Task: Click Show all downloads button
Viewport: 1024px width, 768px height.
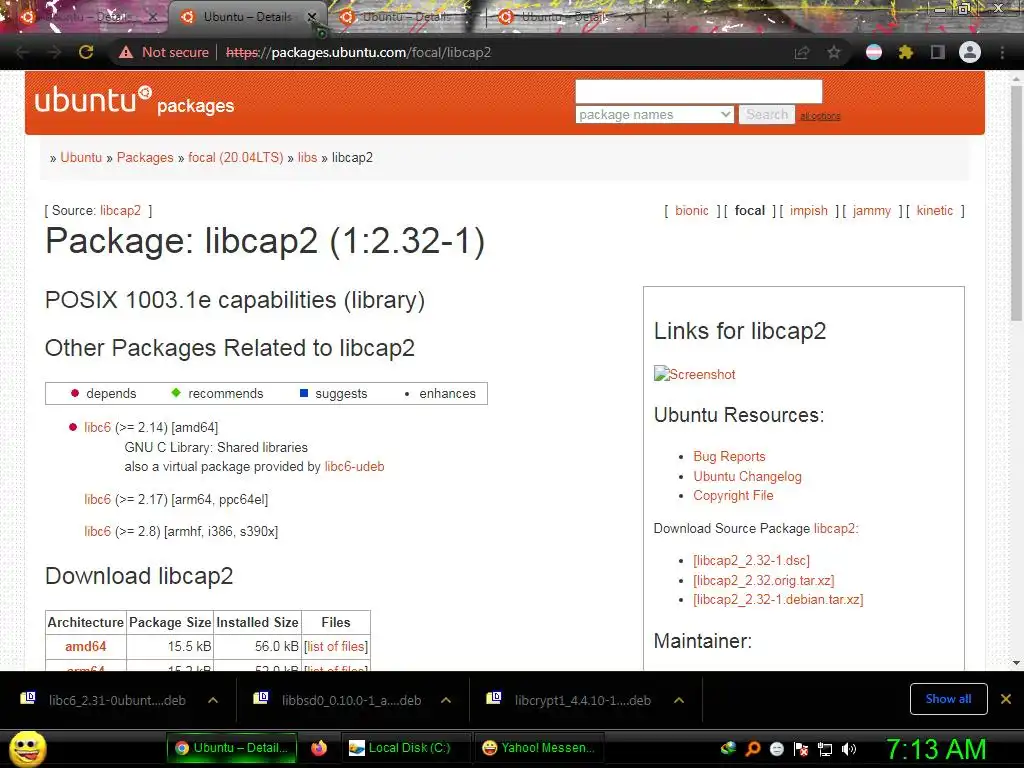Action: coord(948,699)
